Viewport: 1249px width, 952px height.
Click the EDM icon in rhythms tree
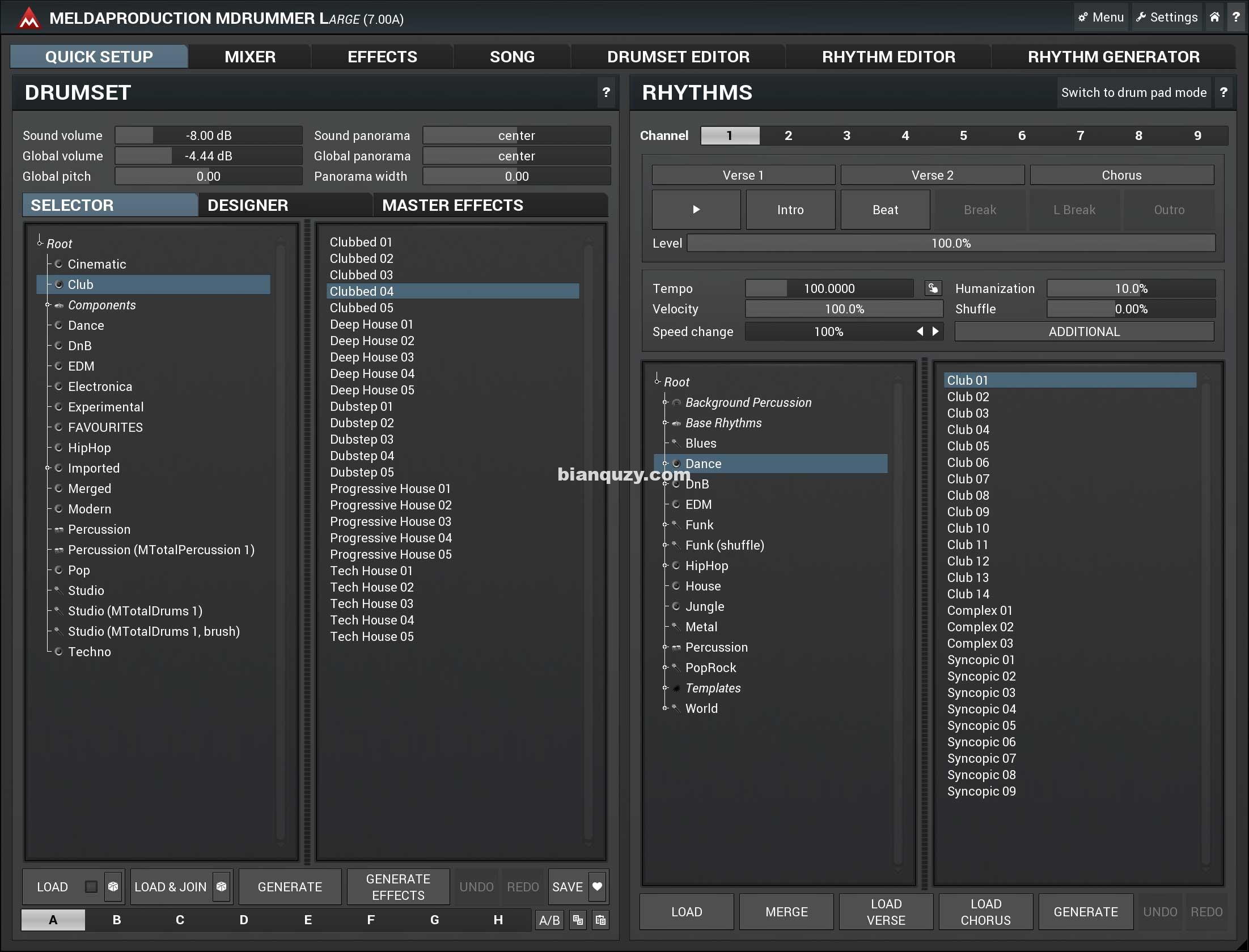(x=676, y=504)
